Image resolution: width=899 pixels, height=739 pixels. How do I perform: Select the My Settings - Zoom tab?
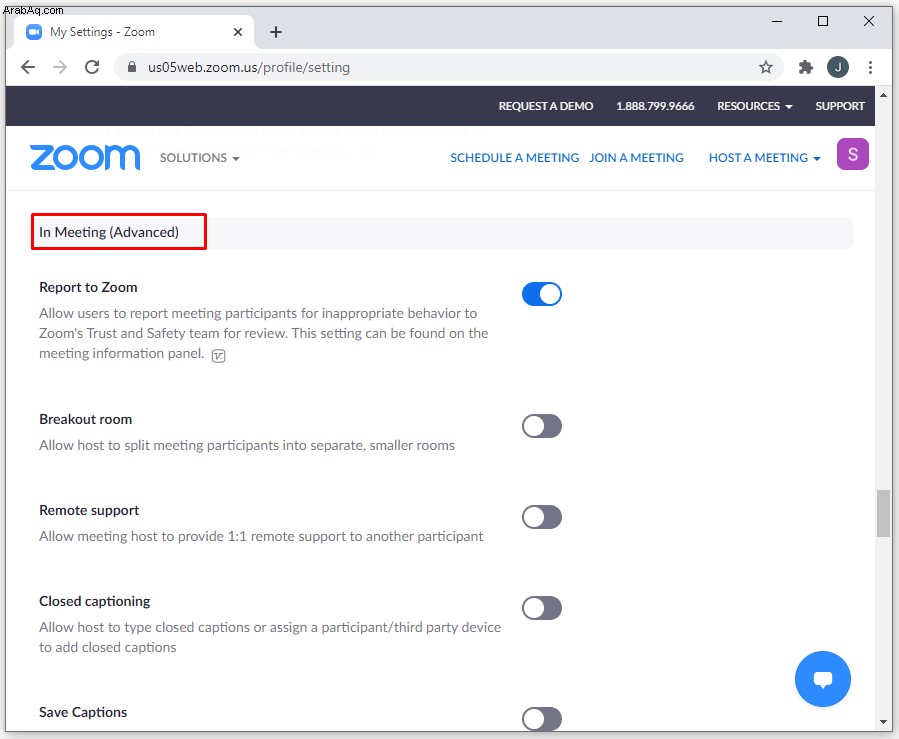tap(134, 32)
